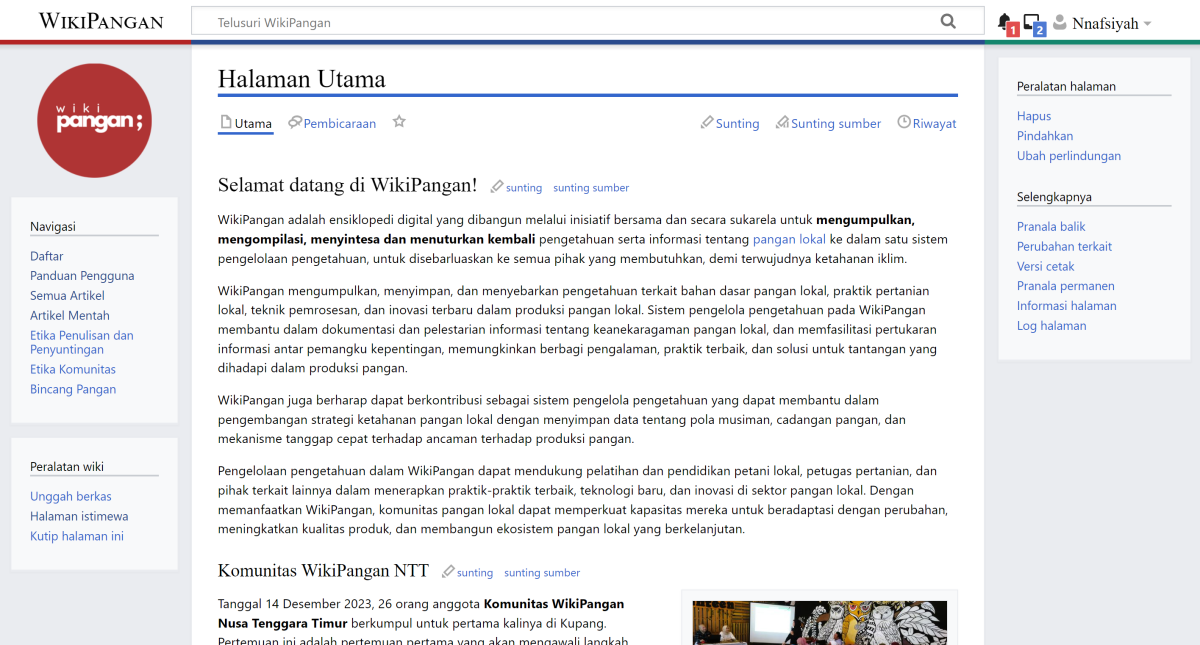Image resolution: width=1200 pixels, height=645 pixels.
Task: Click the user profile icon beside Nnafsiyah
Action: [1060, 21]
